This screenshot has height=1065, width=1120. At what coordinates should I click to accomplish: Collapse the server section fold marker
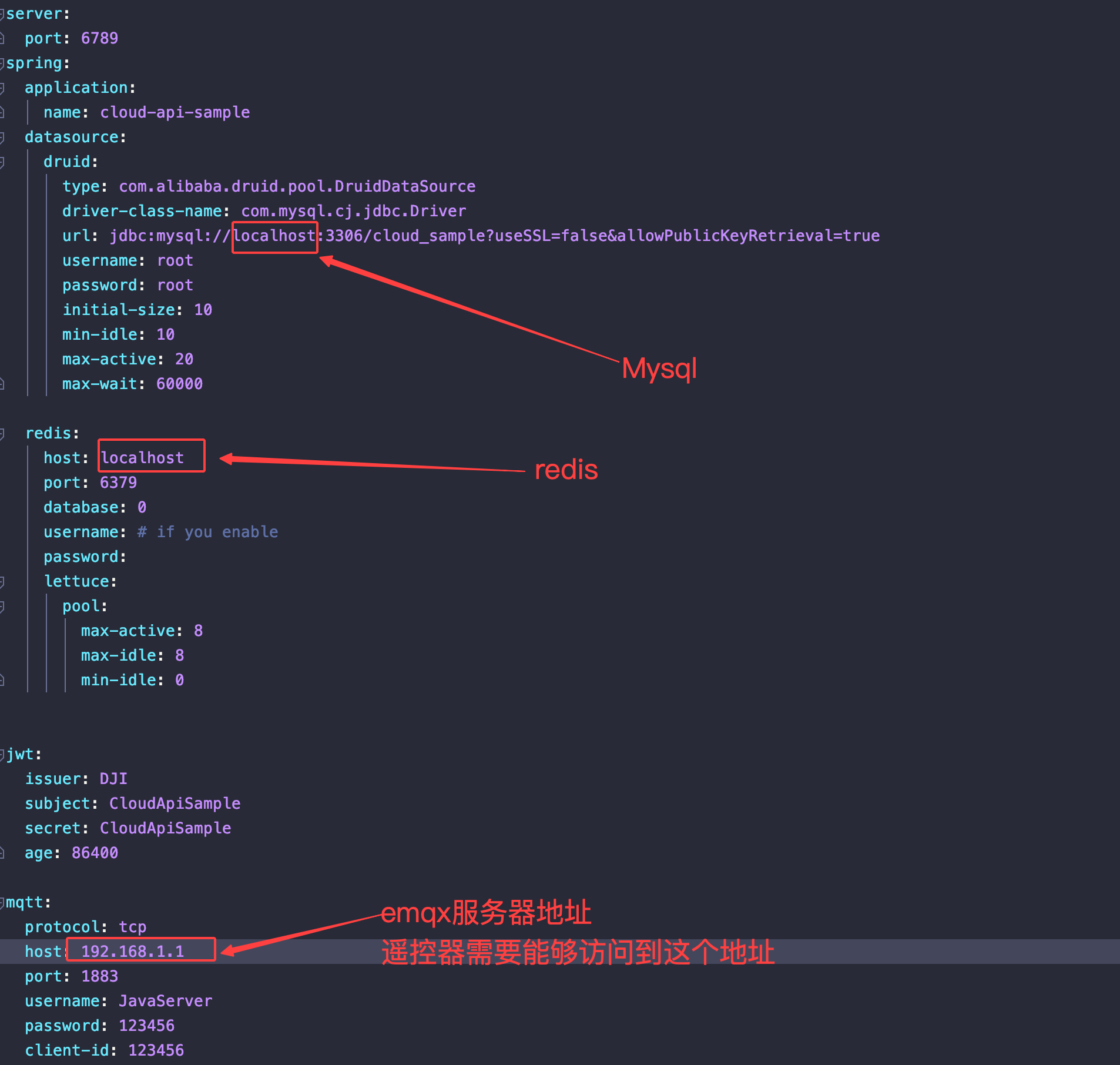(x=2, y=14)
